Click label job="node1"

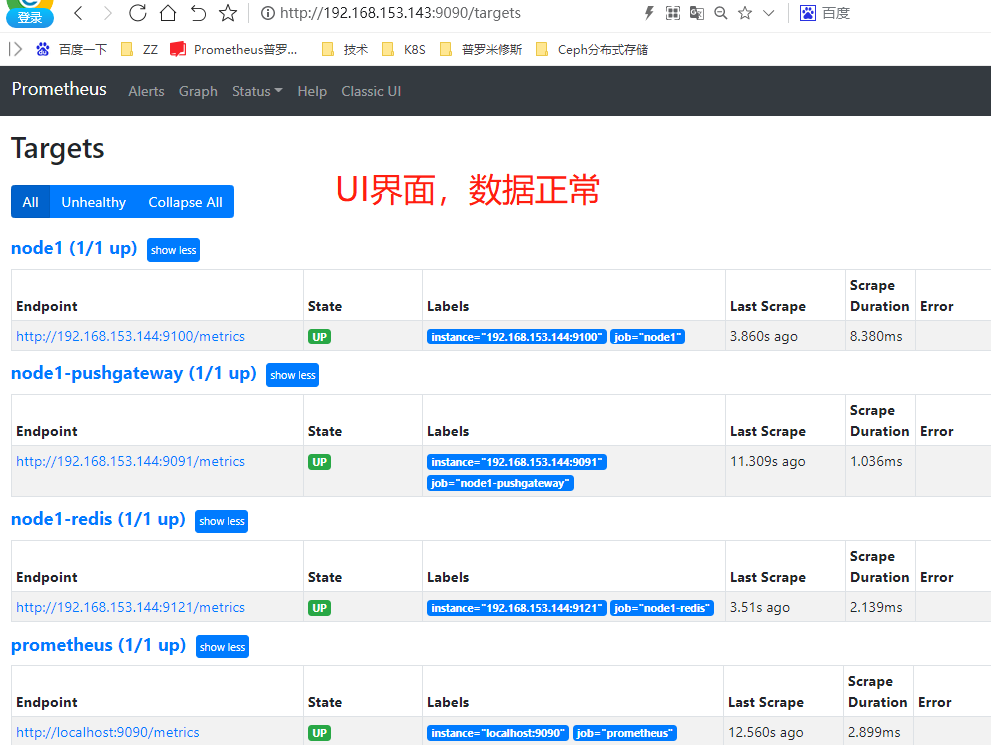[647, 337]
